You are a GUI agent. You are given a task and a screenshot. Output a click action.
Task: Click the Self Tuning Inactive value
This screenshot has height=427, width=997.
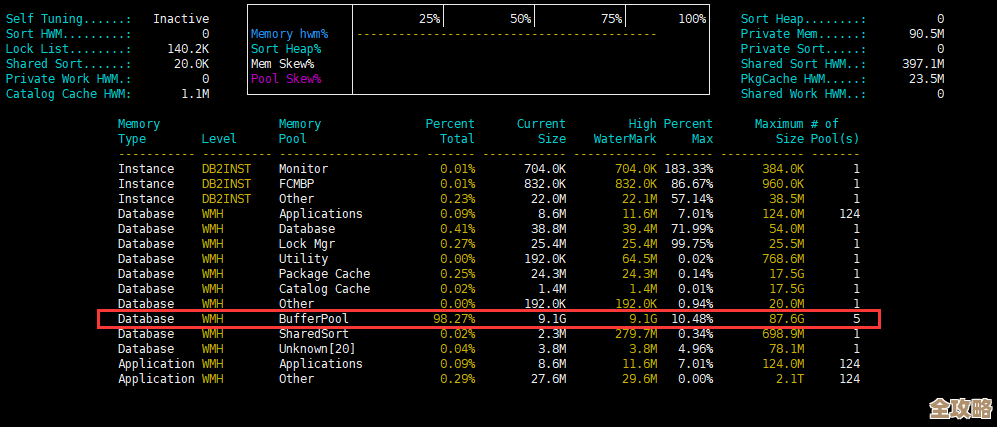(181, 19)
